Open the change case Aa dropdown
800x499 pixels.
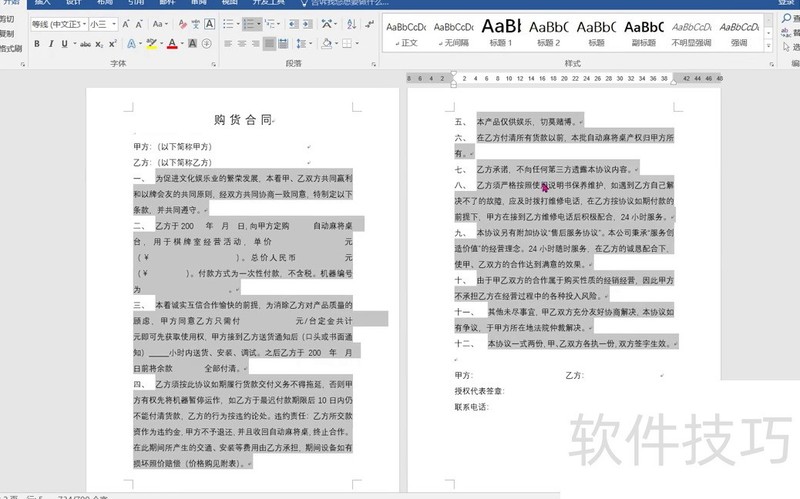[160, 24]
